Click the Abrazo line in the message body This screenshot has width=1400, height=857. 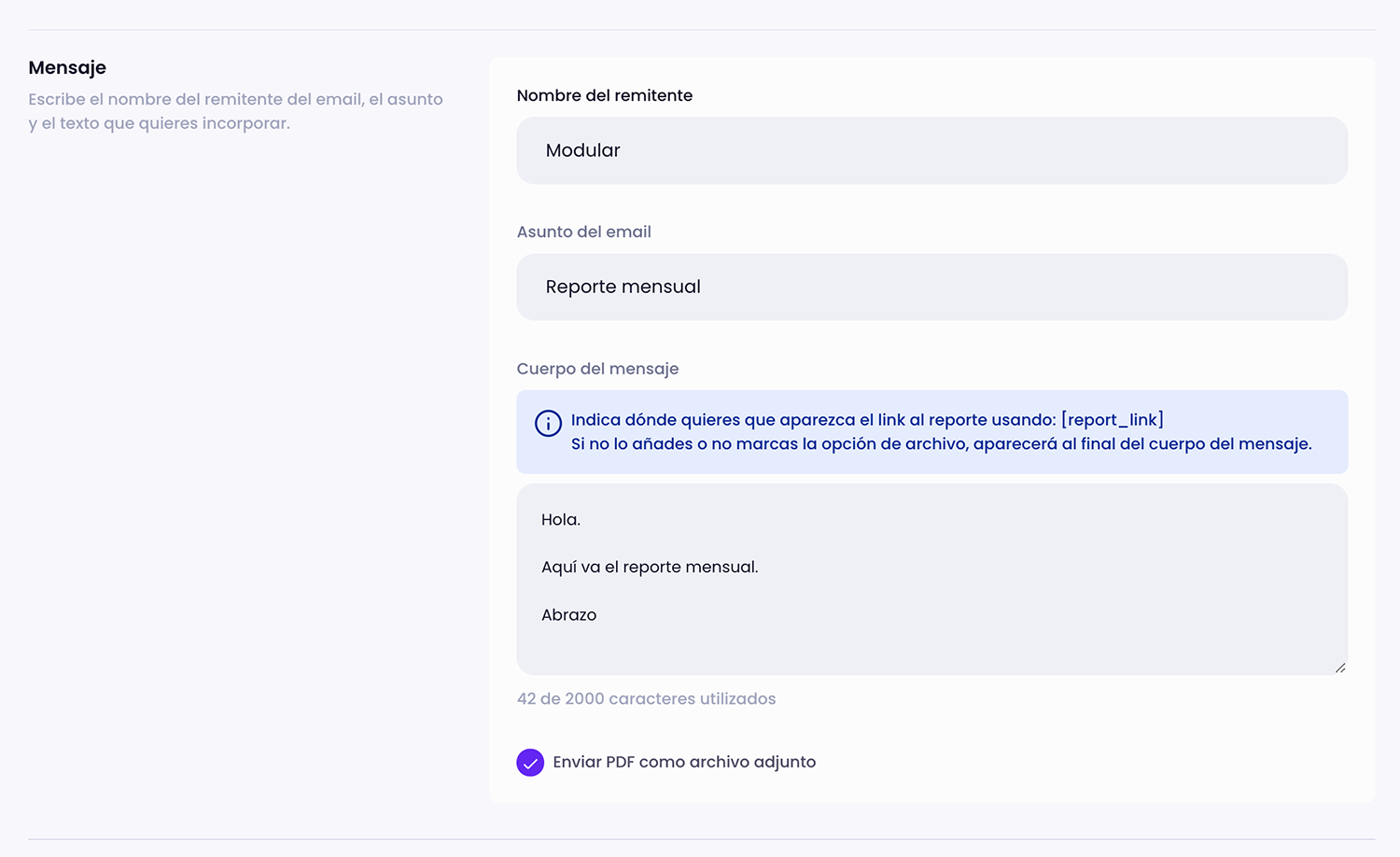point(568,614)
